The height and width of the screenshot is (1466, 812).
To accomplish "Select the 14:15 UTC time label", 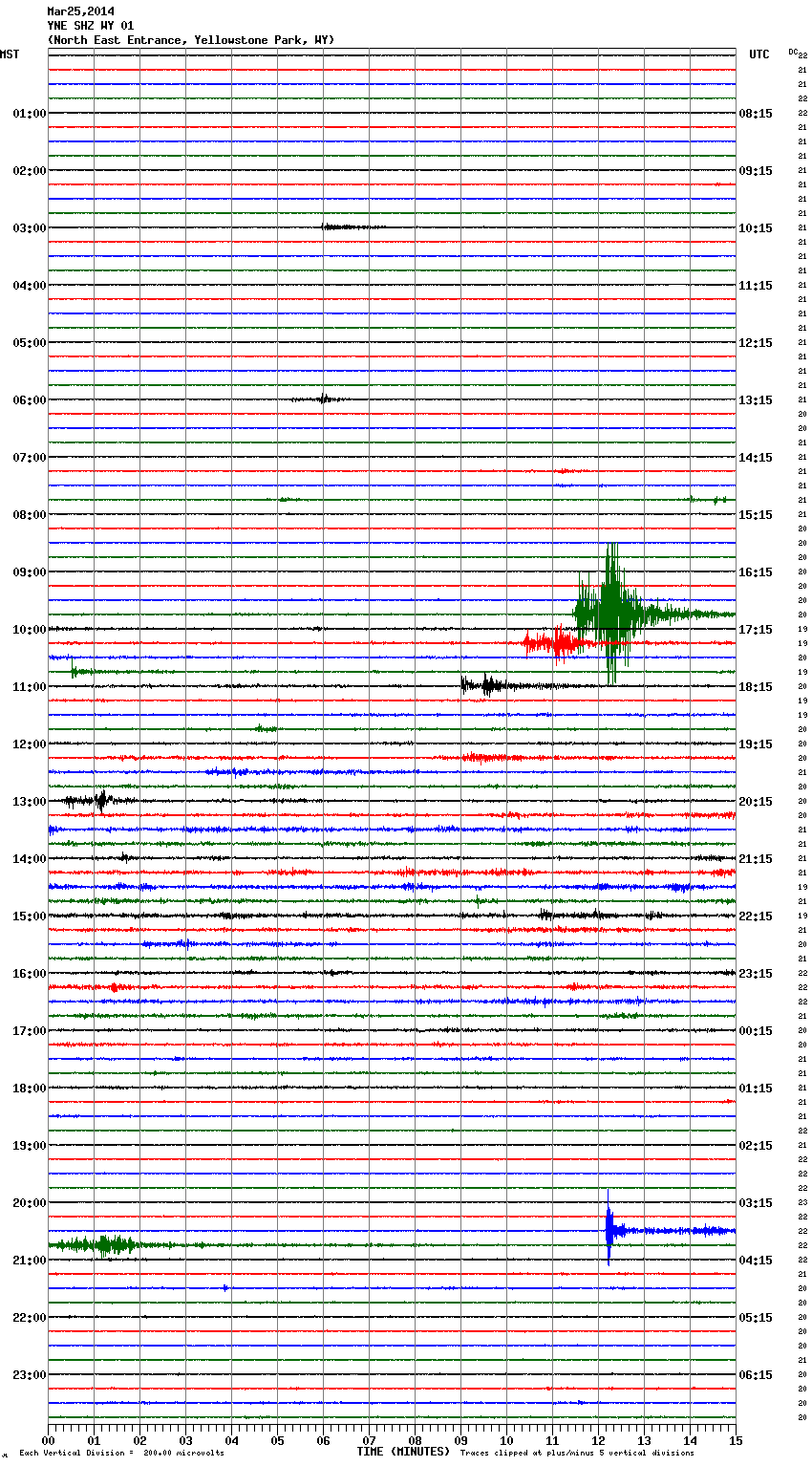I will [756, 458].
